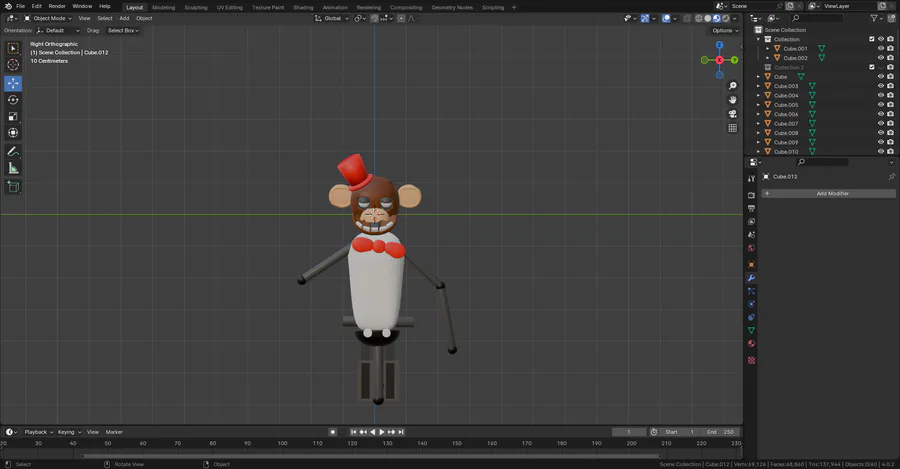Open the Particles properties tab
The width and height of the screenshot is (900, 469).
(x=751, y=291)
